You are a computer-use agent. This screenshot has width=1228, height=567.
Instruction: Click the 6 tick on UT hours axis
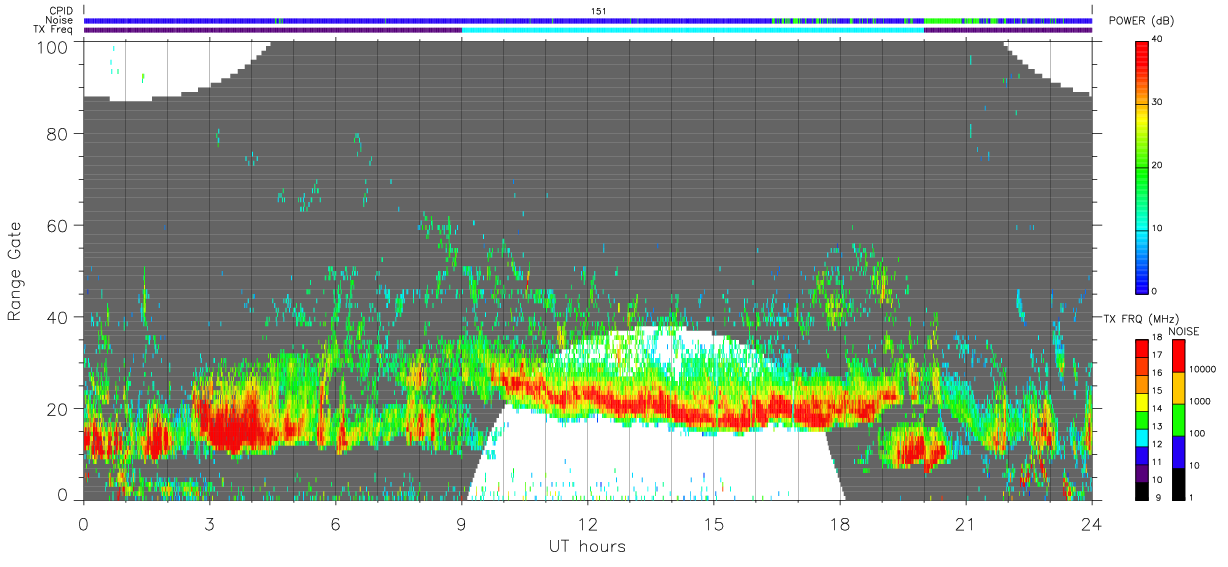(x=336, y=523)
